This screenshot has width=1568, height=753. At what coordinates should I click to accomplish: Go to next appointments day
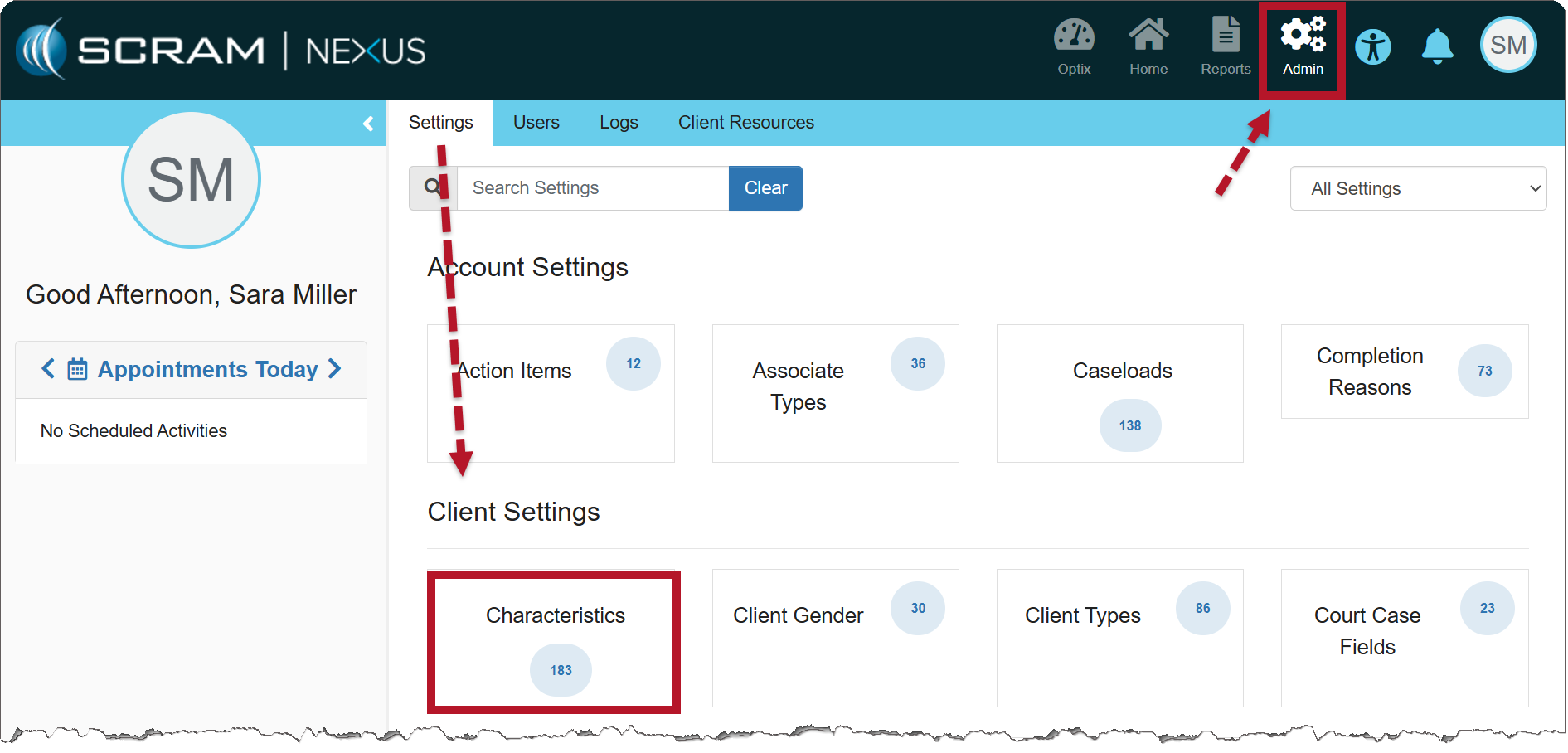click(x=335, y=369)
